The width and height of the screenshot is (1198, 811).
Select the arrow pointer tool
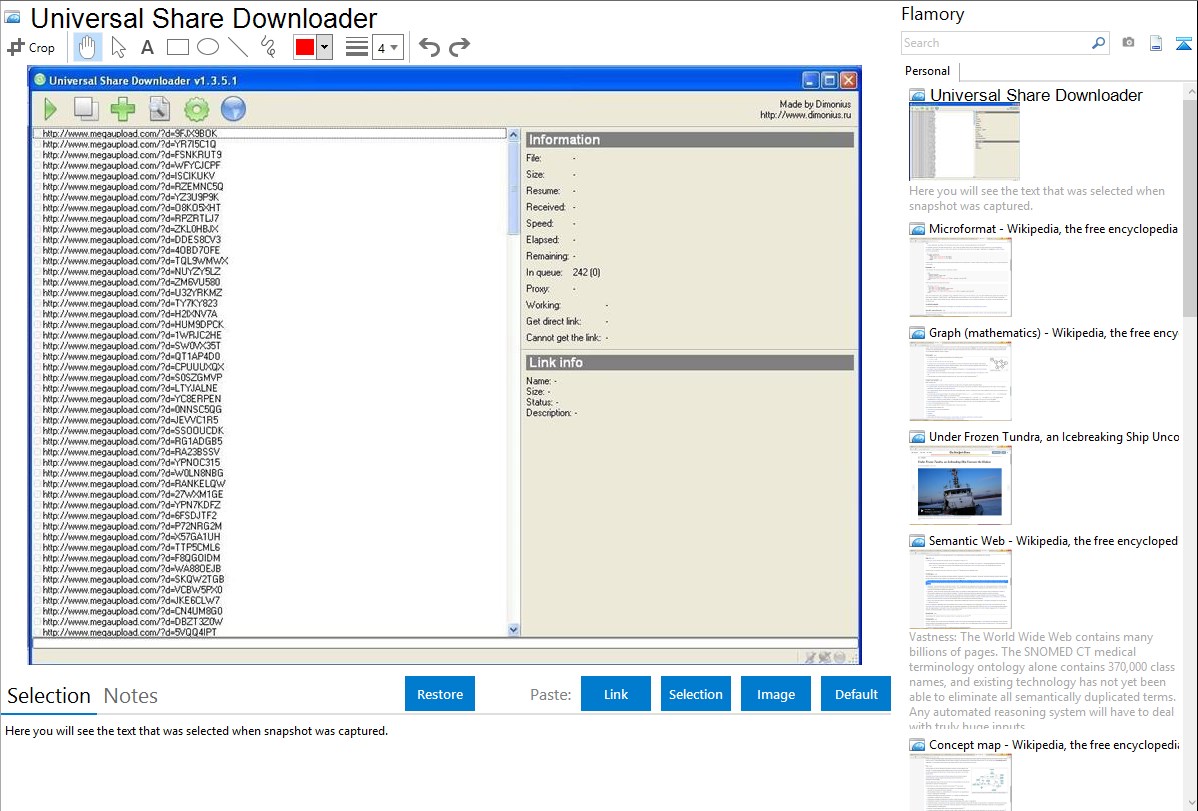click(118, 47)
